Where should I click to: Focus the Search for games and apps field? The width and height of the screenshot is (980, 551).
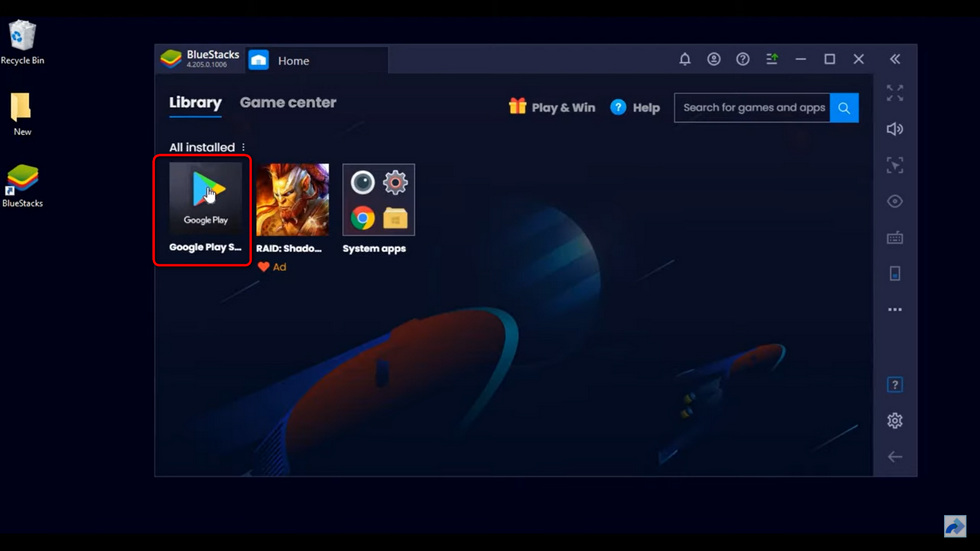click(752, 107)
